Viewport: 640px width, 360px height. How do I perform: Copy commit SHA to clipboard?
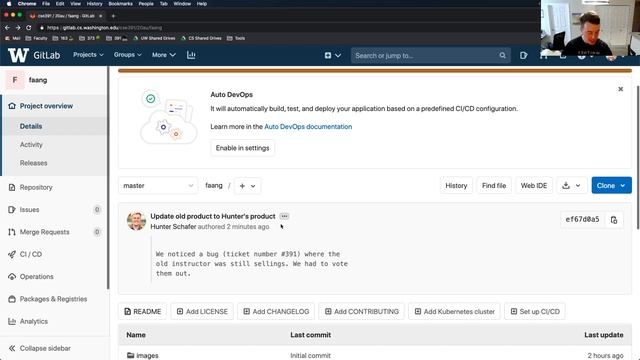pyautogui.click(x=614, y=220)
